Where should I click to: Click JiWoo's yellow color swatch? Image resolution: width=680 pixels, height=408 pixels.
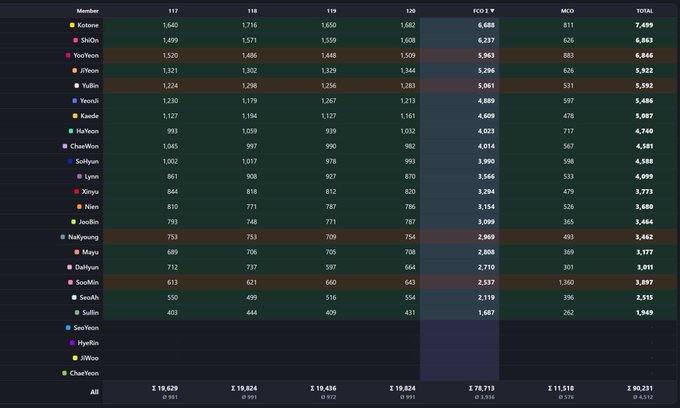click(x=75, y=358)
